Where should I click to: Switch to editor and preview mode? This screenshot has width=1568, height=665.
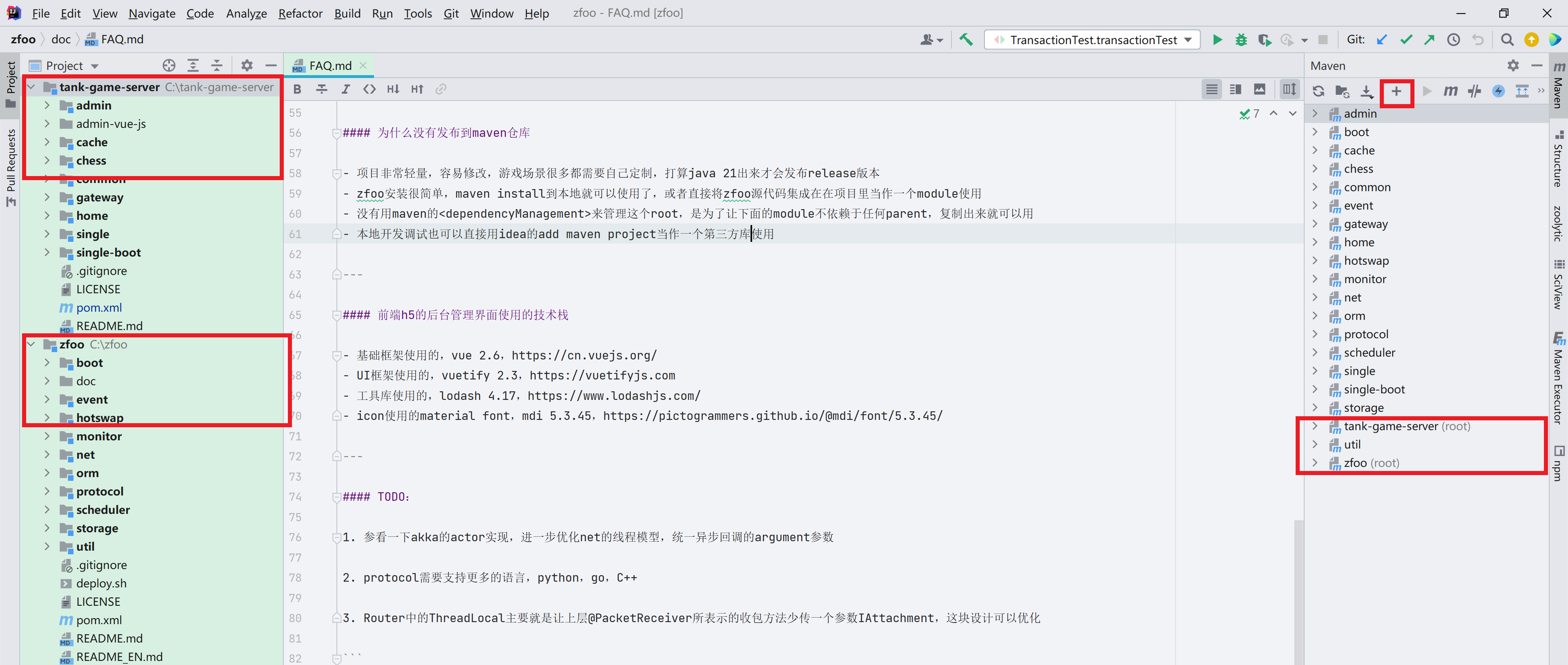[1236, 89]
